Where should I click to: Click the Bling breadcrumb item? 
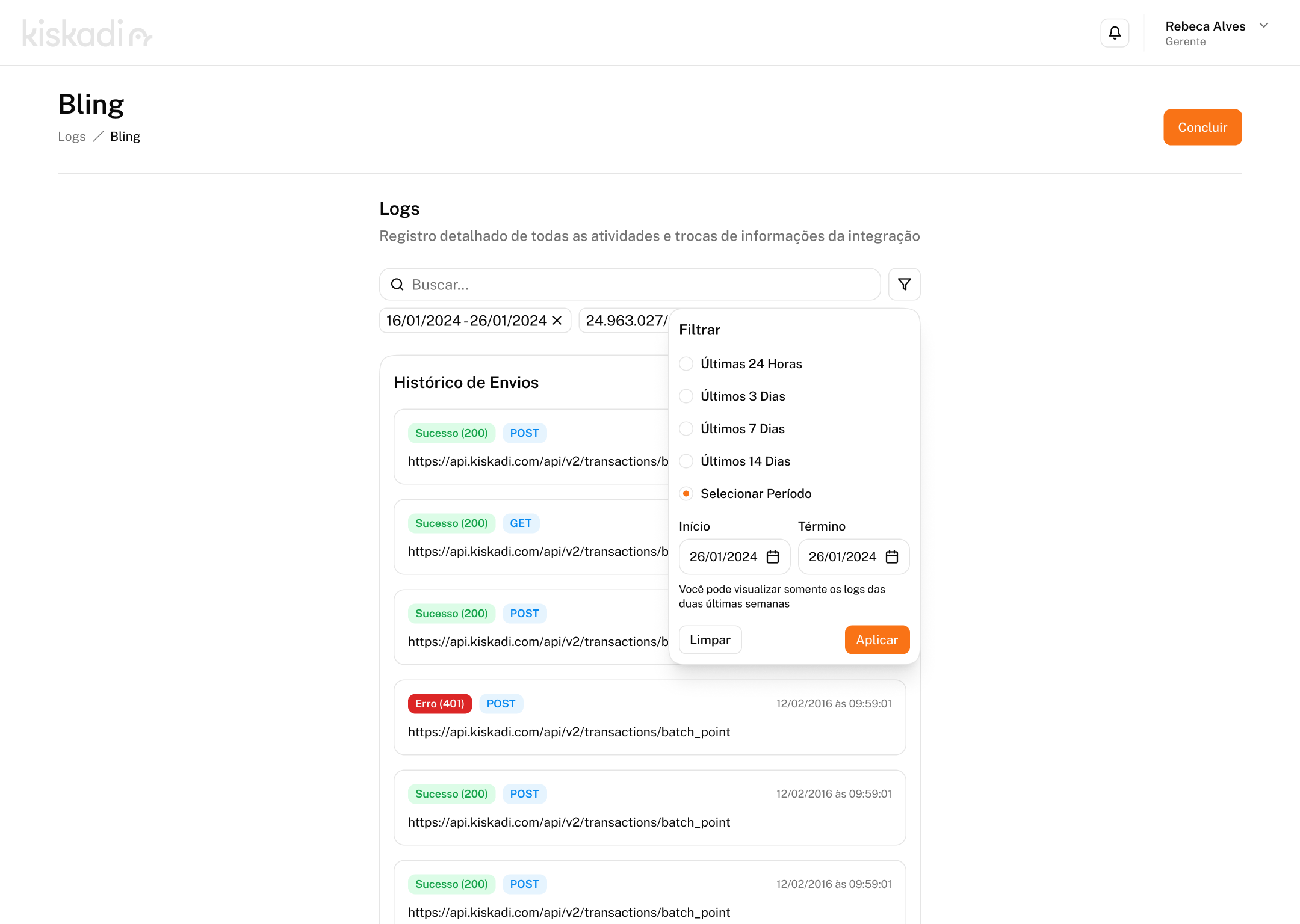tap(125, 137)
